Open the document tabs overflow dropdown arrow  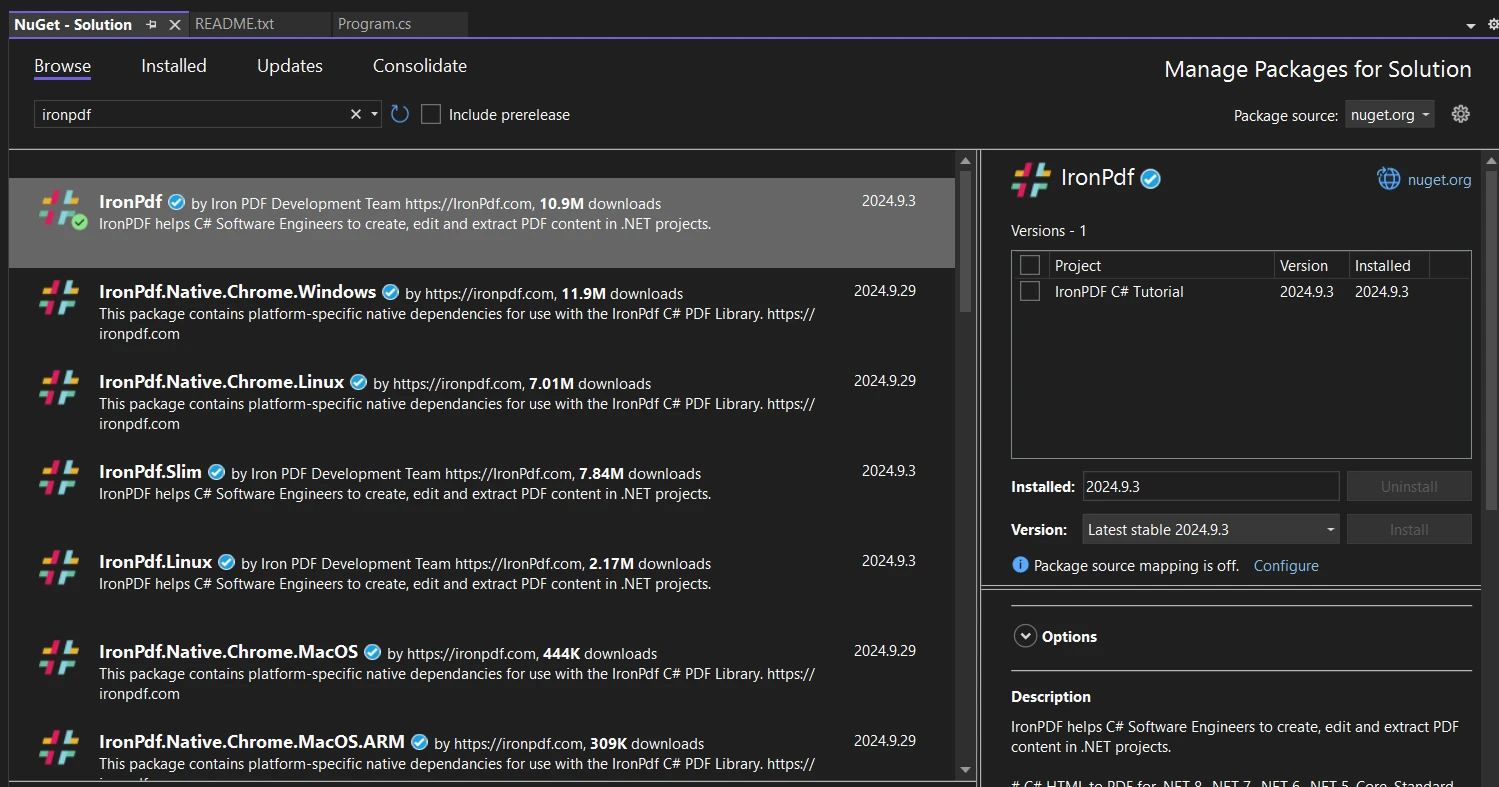1470,25
